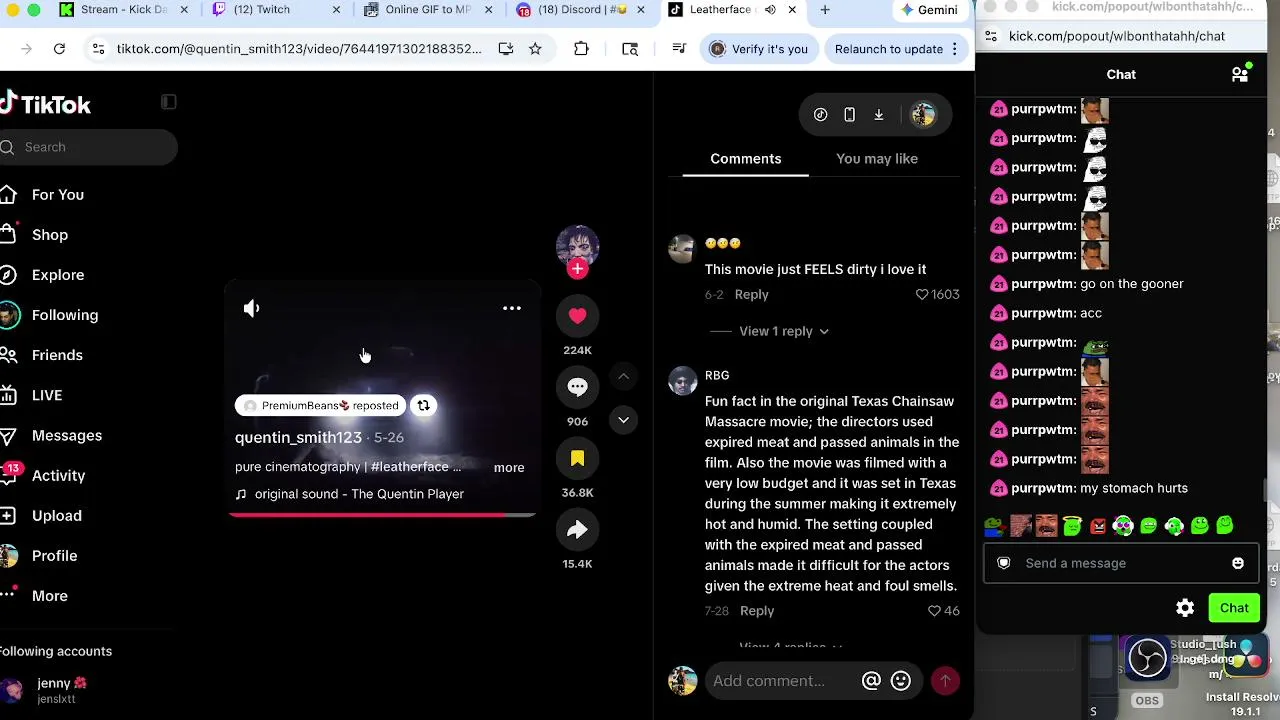This screenshot has width=1280, height=720.
Task: Open Activity notifications
Action: pyautogui.click(x=58, y=475)
